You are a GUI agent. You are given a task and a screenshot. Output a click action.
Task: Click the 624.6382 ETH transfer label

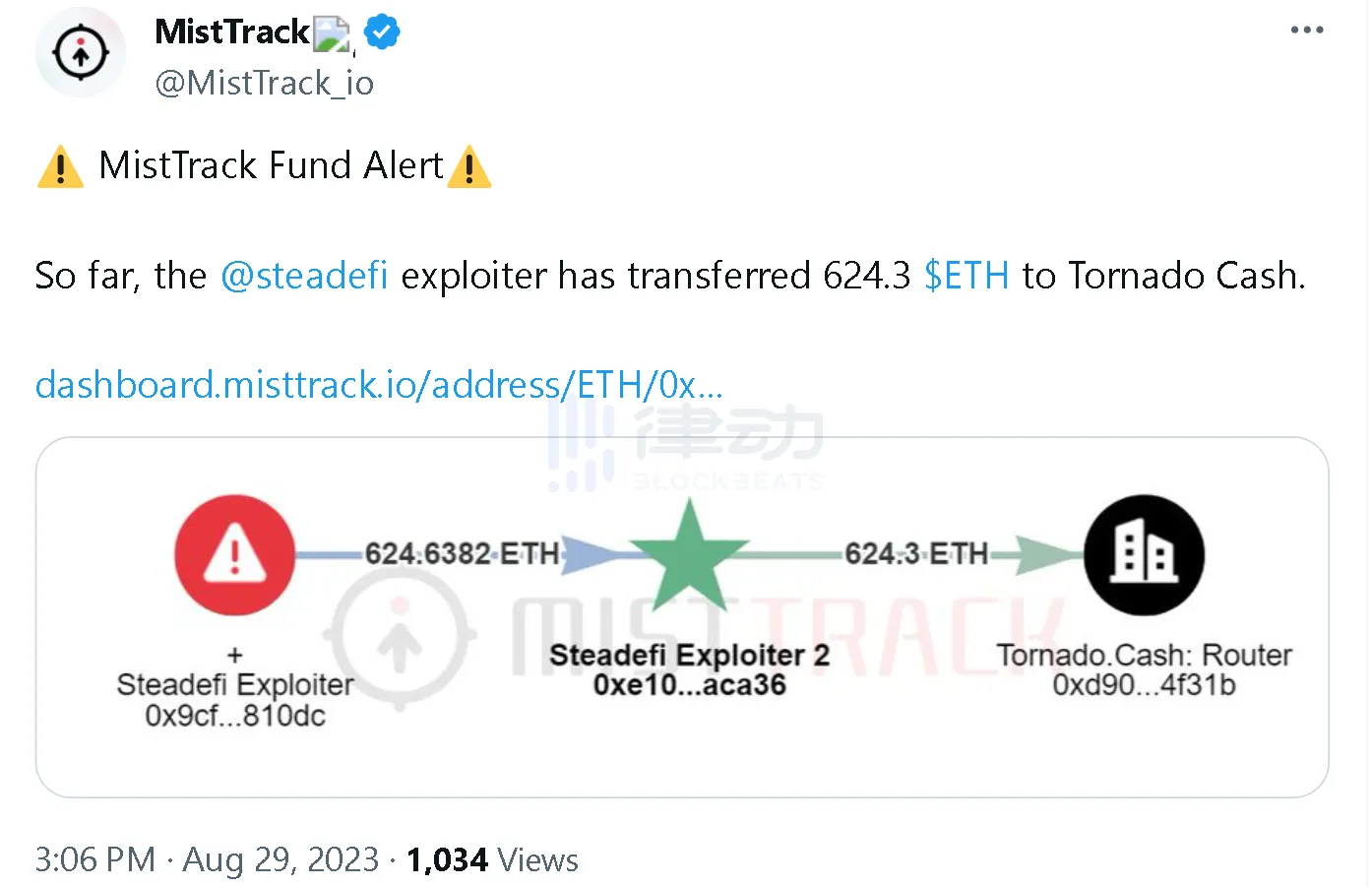(x=462, y=554)
